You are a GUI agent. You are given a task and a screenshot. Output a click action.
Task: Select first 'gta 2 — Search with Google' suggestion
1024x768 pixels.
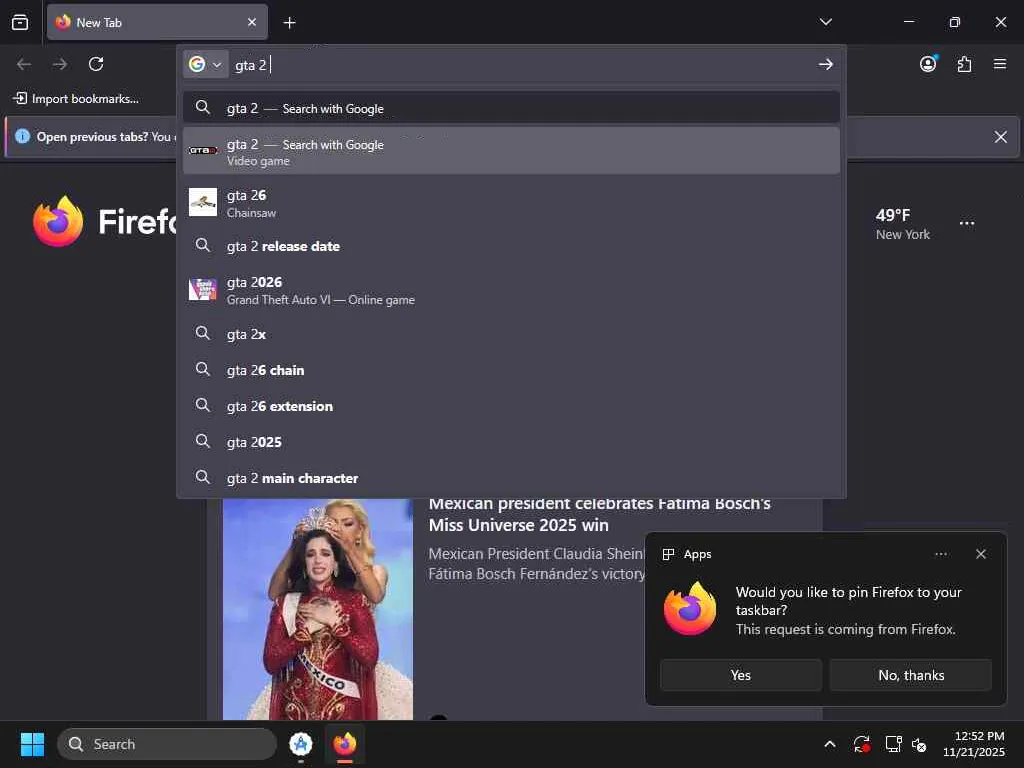(511, 108)
